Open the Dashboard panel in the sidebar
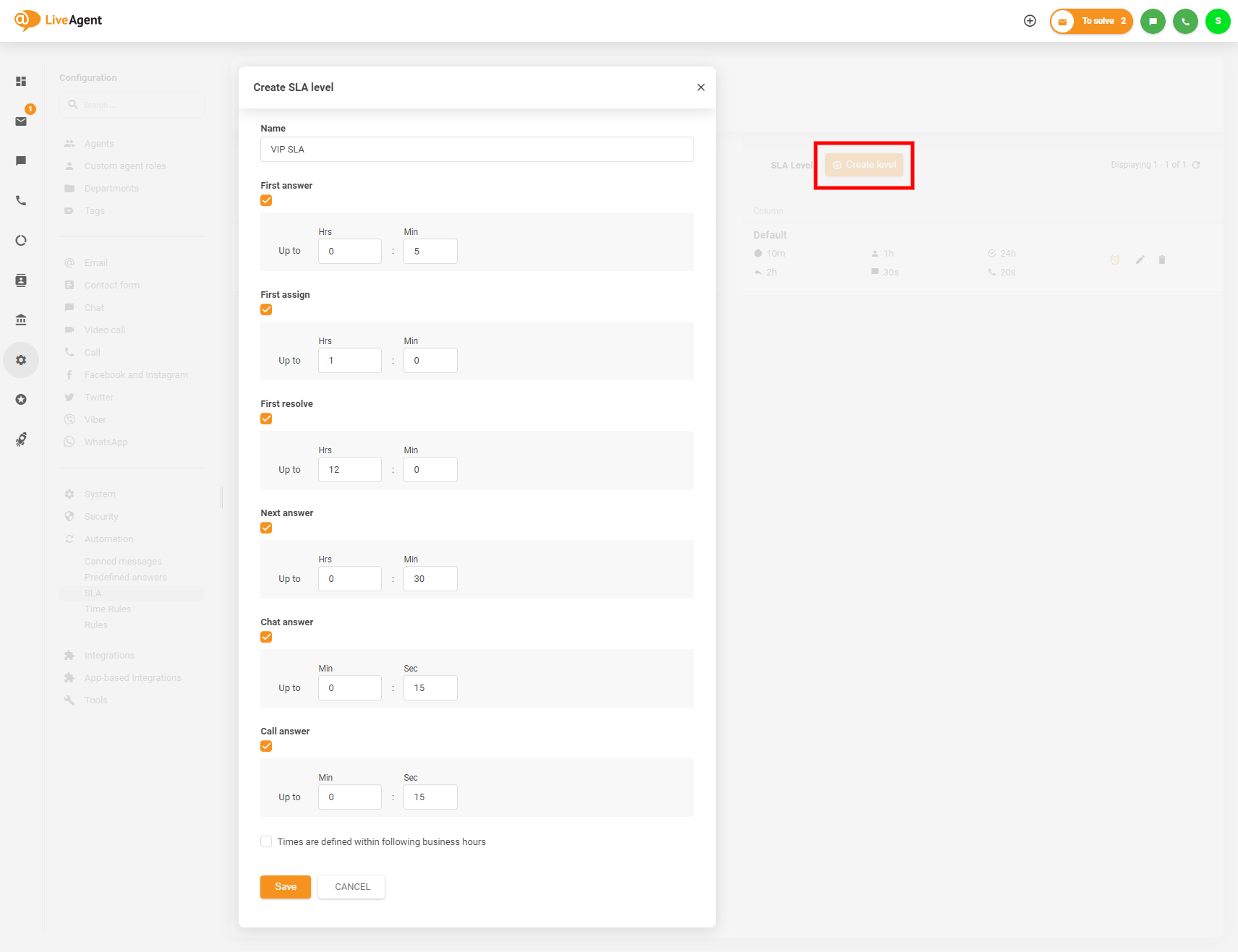The image size is (1238, 952). click(21, 81)
